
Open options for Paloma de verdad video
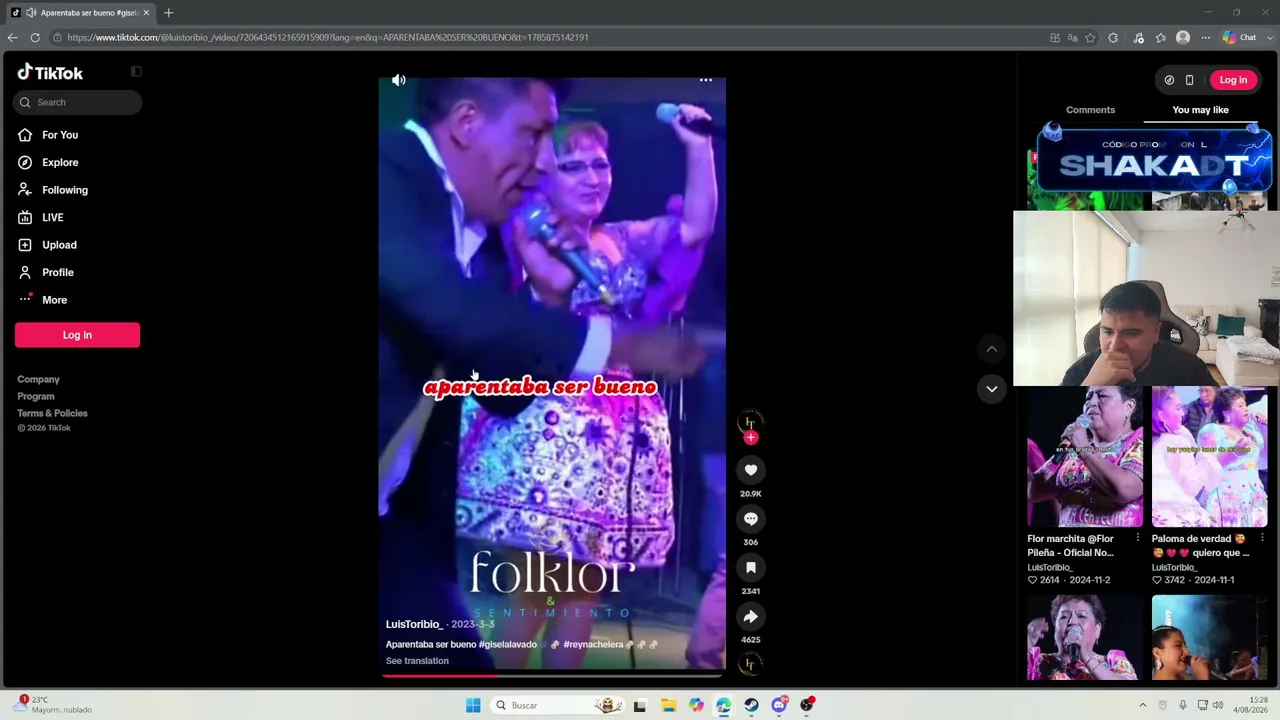pyautogui.click(x=1262, y=538)
